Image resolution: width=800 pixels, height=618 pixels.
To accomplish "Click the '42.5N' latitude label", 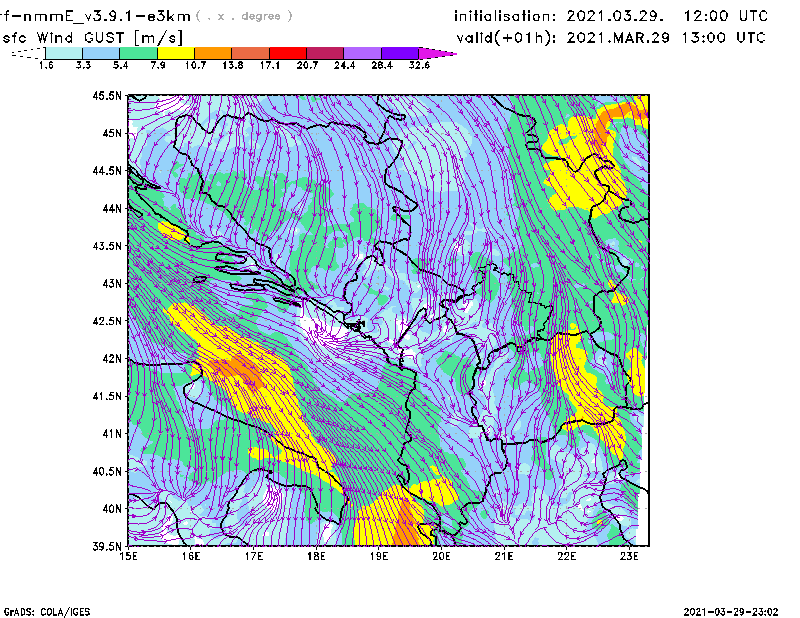I will click(x=107, y=321).
